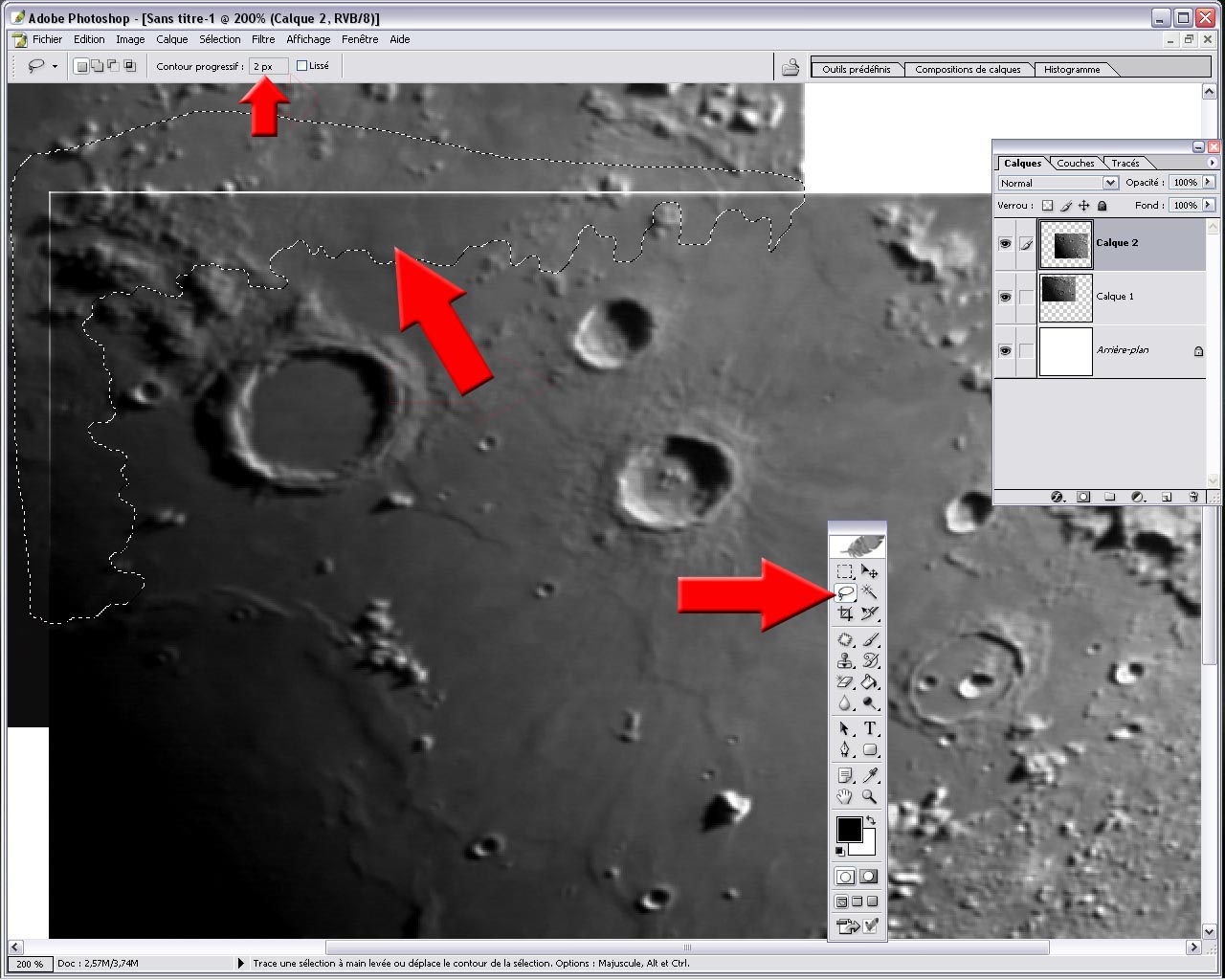Screen dimensions: 1225x980
Task: Open the layer style effects menu
Action: coord(1058,498)
